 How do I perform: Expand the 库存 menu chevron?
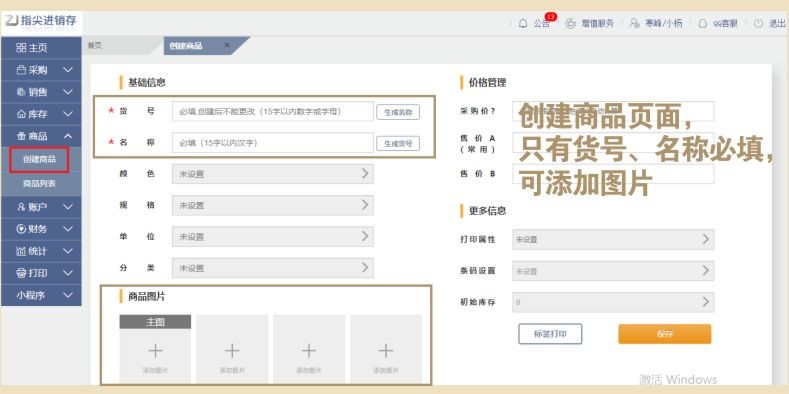point(68,114)
